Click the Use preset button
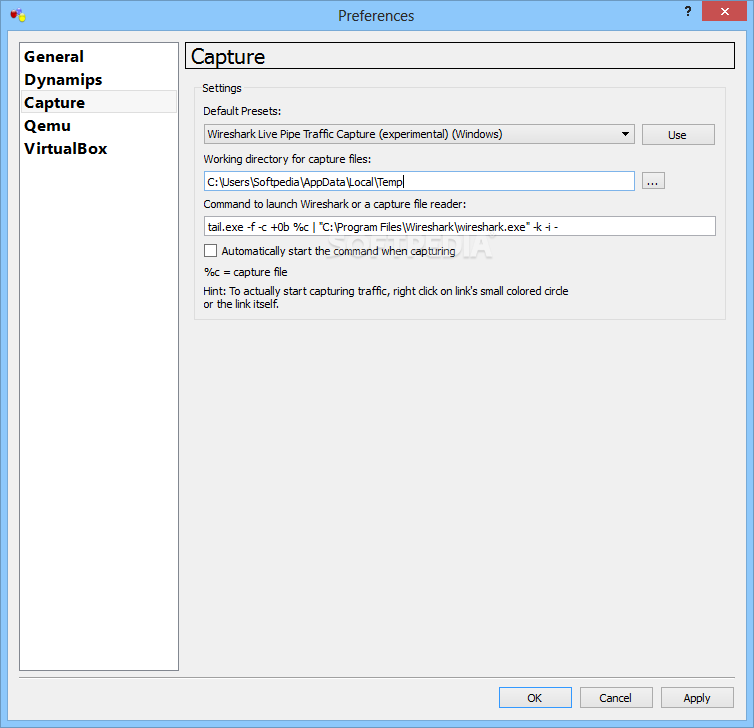This screenshot has width=754, height=728. pyautogui.click(x=678, y=135)
